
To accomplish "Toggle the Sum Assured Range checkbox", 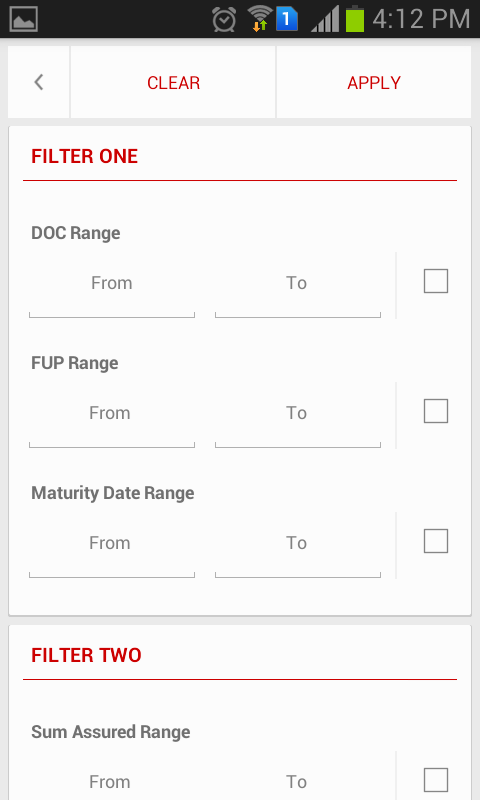I will coord(436,780).
